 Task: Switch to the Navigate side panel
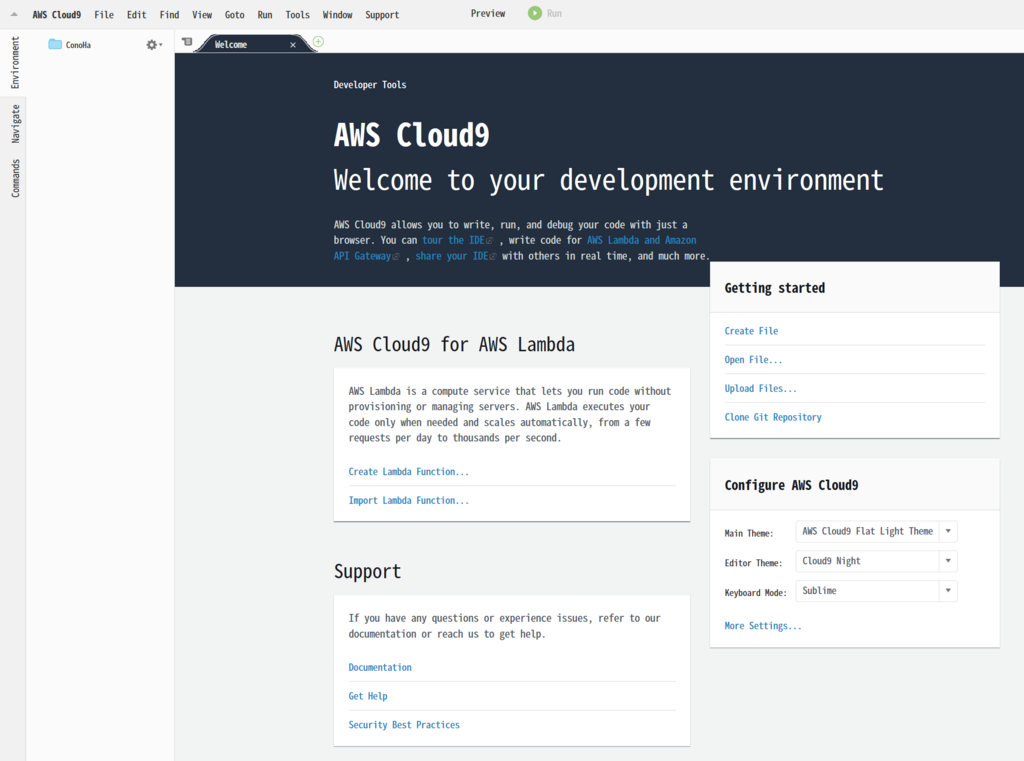pos(15,123)
